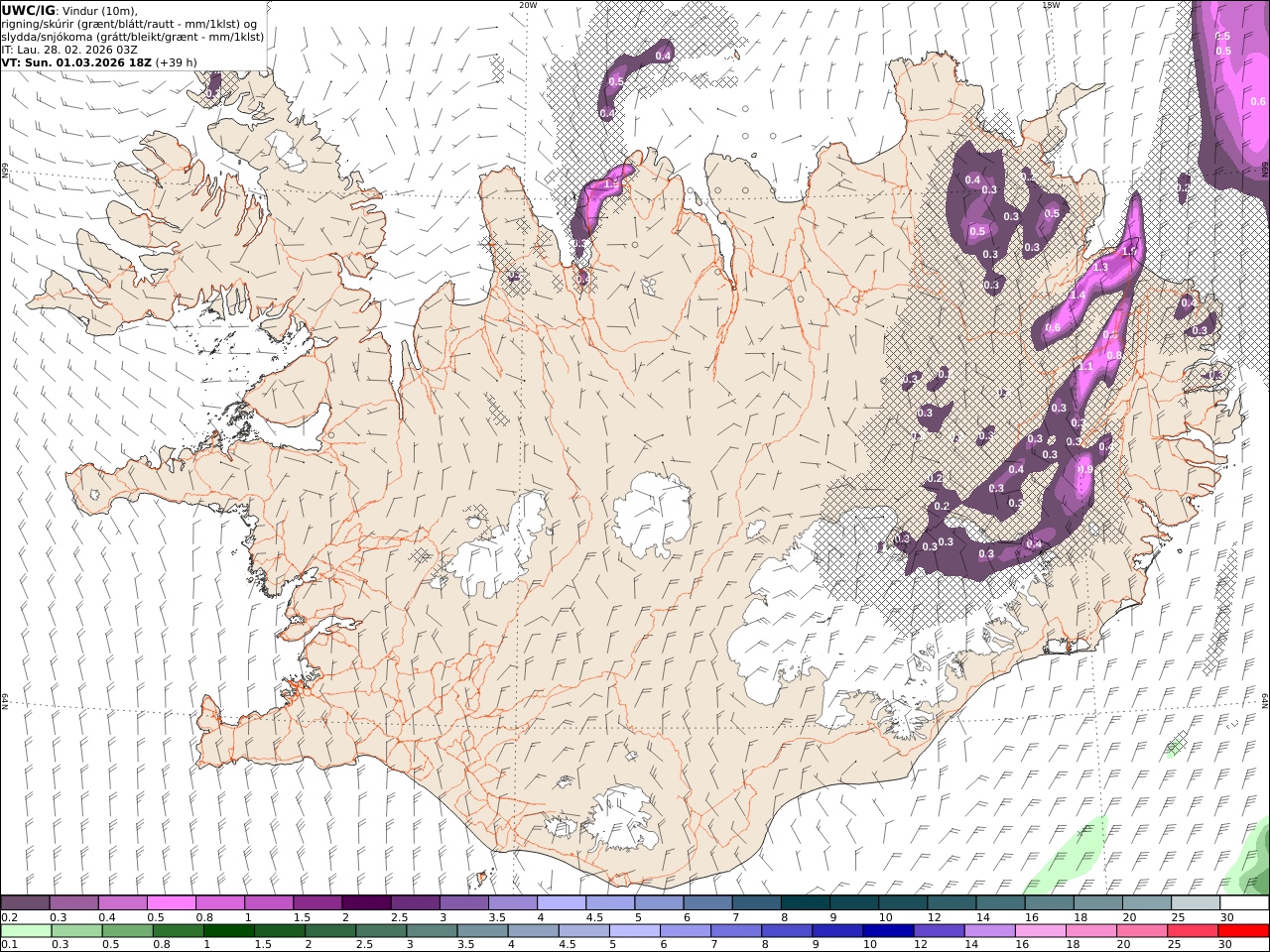The height and width of the screenshot is (952, 1270).
Task: Click the 'rigning/skúrir' legend description line
Action: [x=131, y=24]
